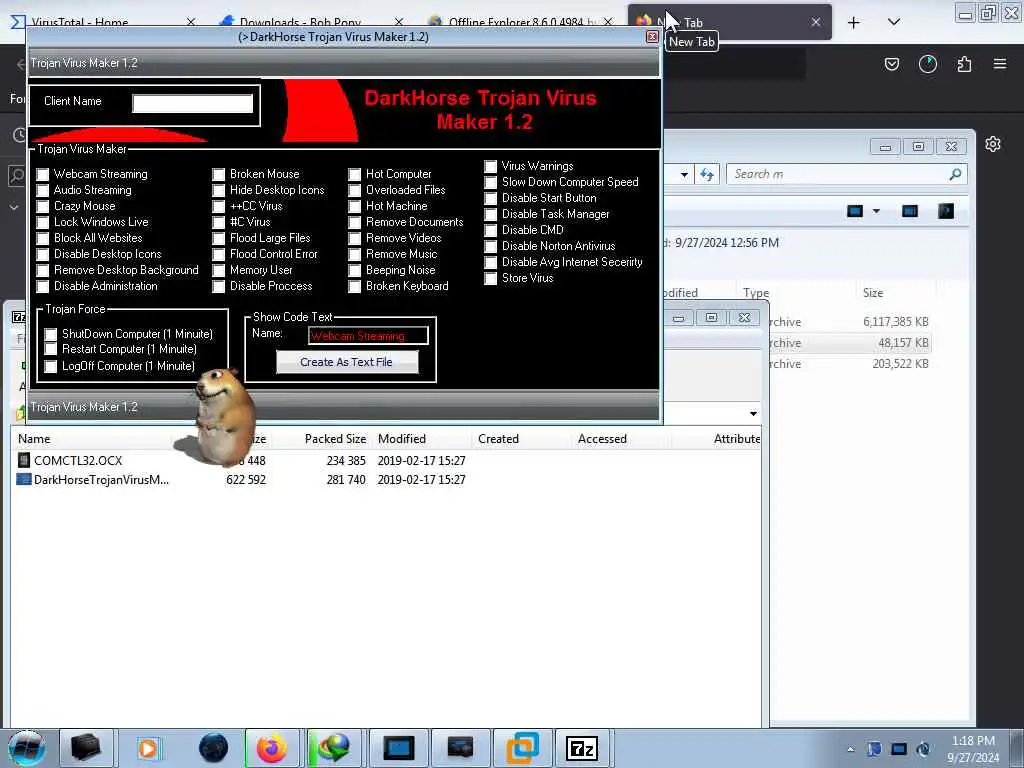Tick Block All Websites checkbox

coord(42,238)
